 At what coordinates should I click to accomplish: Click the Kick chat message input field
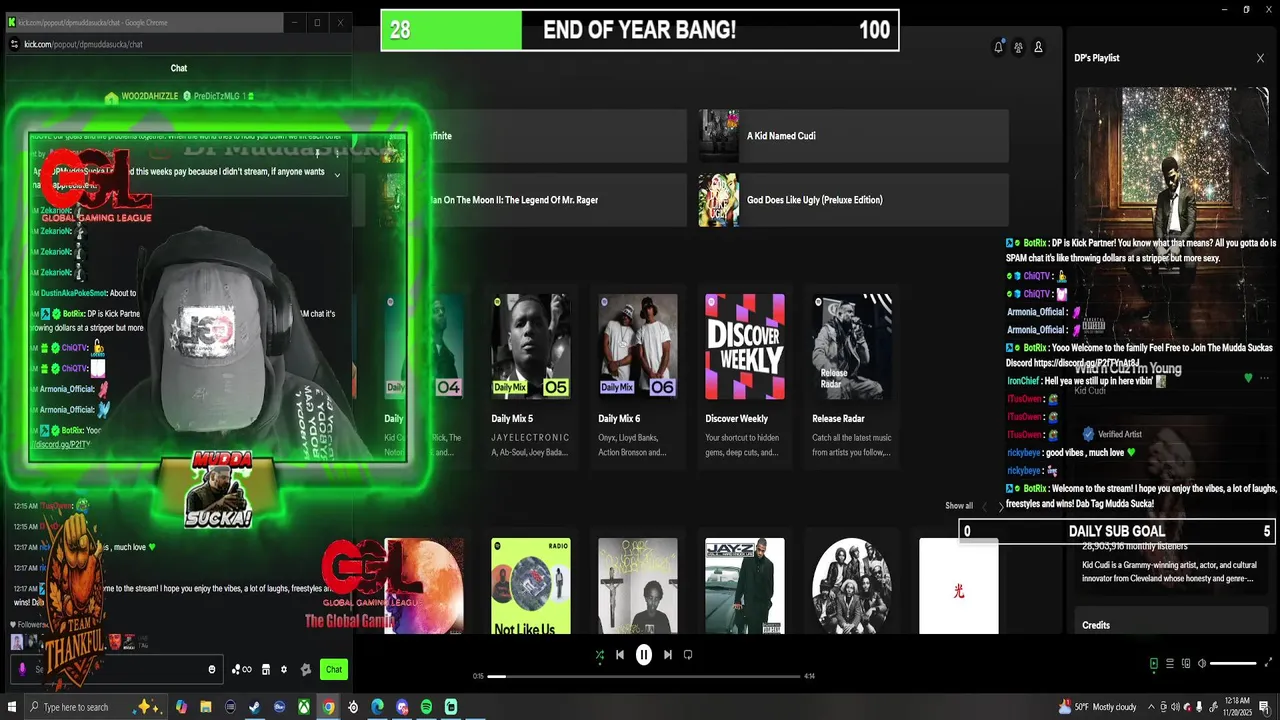tap(115, 669)
